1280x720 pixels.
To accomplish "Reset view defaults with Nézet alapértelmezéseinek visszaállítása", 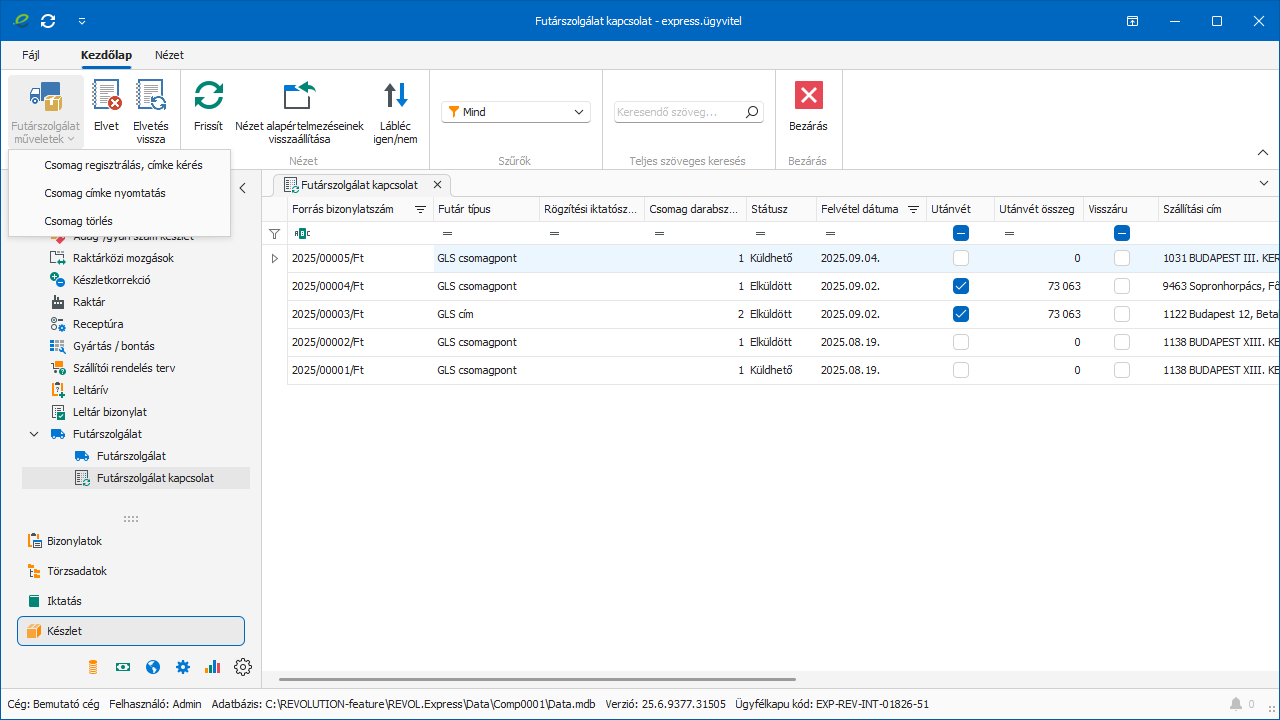I will pyautogui.click(x=299, y=97).
